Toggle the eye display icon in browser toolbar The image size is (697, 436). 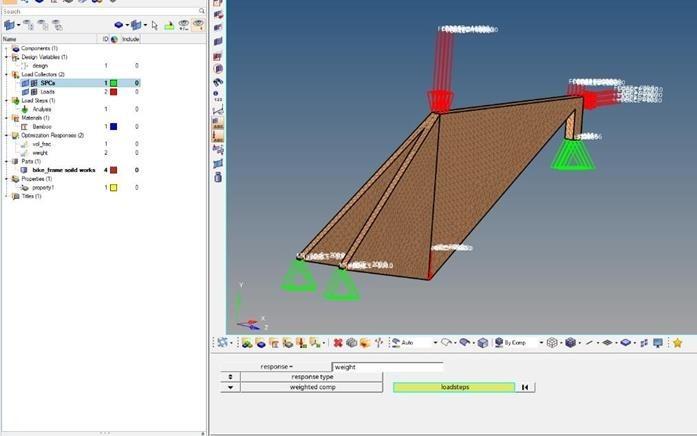click(198, 25)
